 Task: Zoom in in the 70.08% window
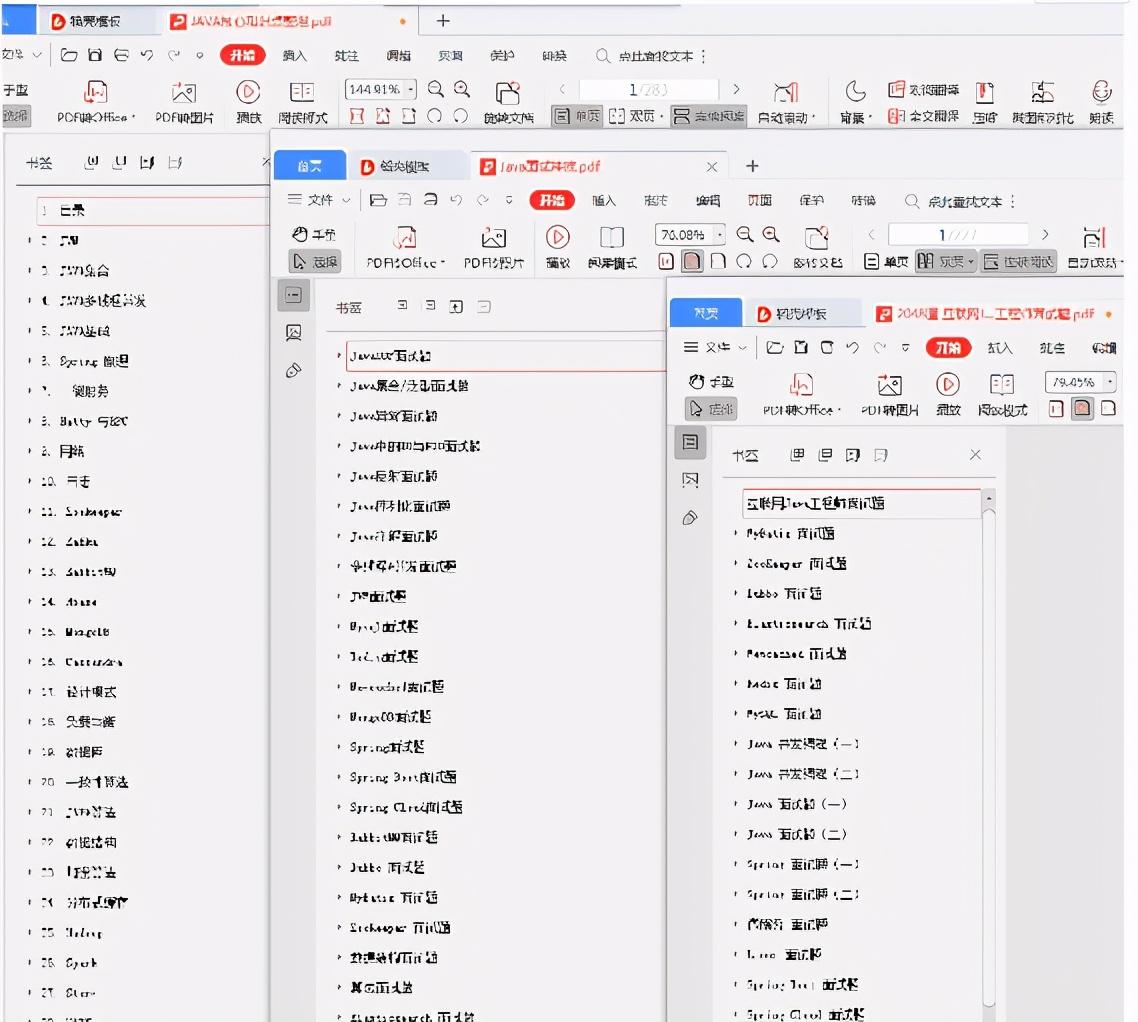771,234
